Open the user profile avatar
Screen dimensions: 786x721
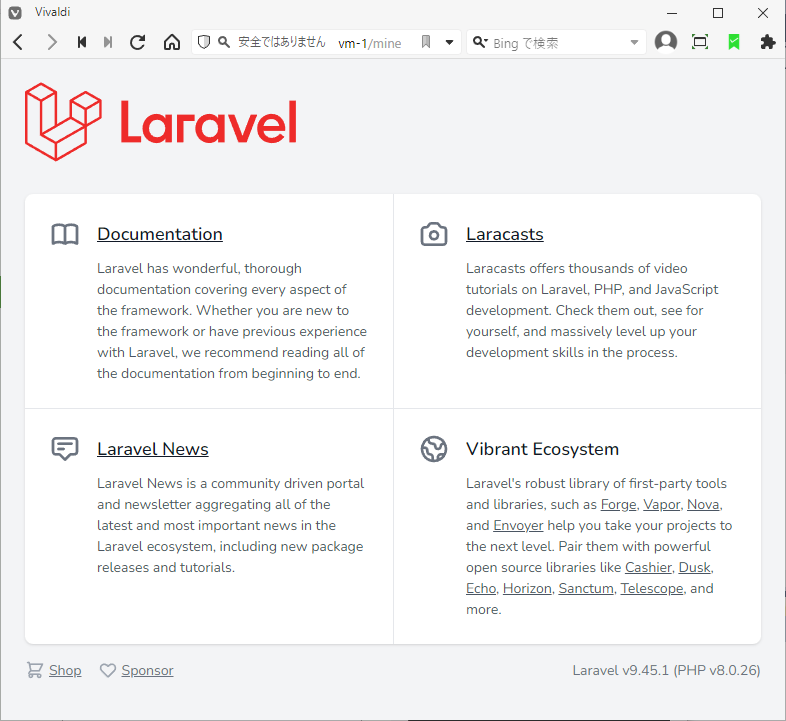(666, 42)
